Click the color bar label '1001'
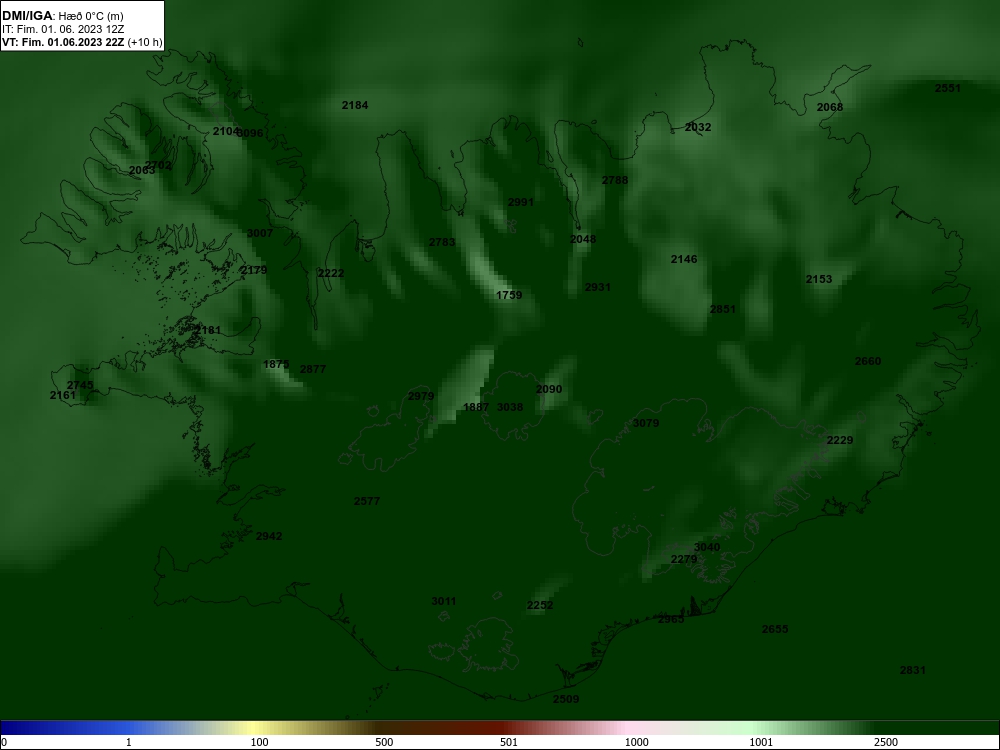The width and height of the screenshot is (1000, 750). tap(761, 742)
